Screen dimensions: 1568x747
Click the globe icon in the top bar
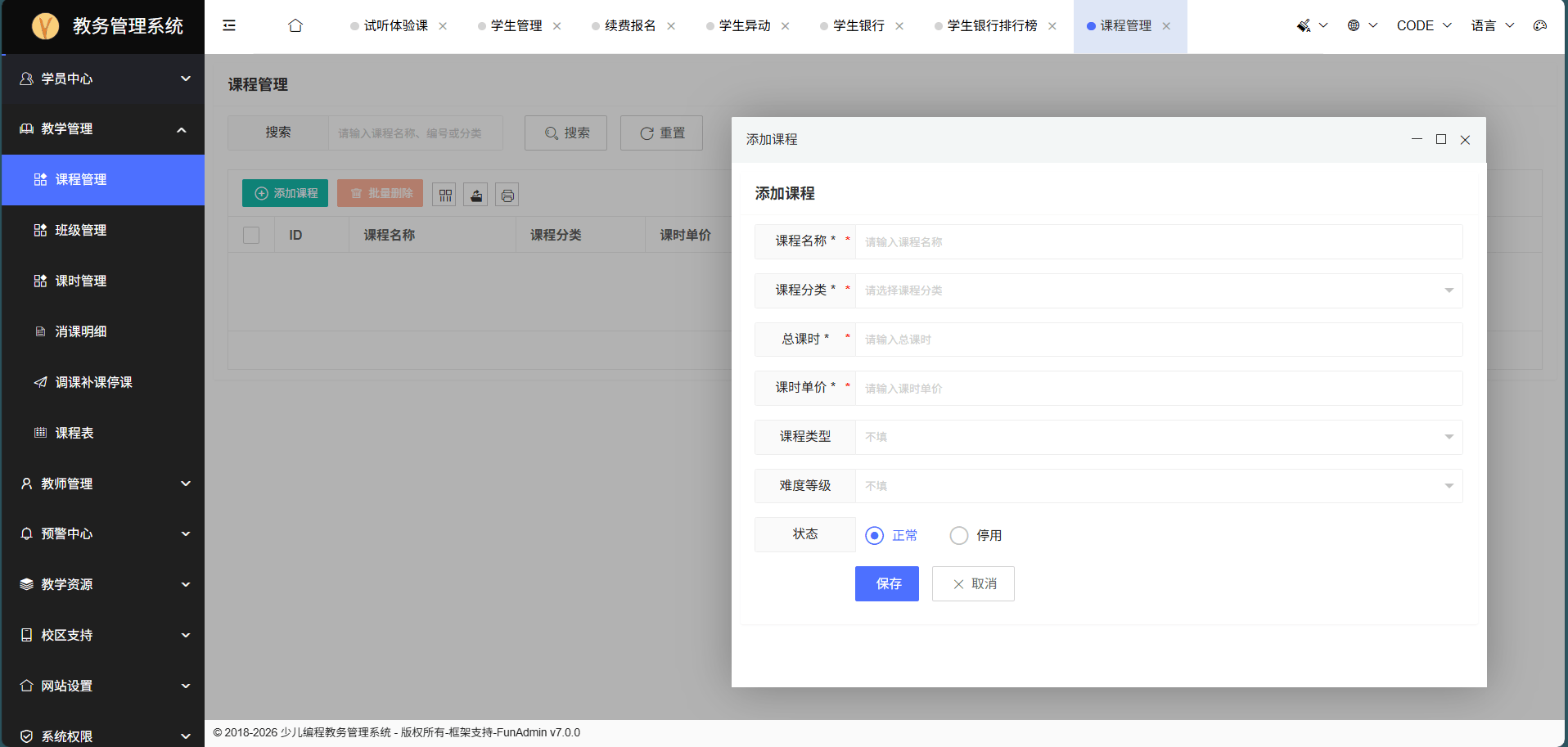(1354, 25)
